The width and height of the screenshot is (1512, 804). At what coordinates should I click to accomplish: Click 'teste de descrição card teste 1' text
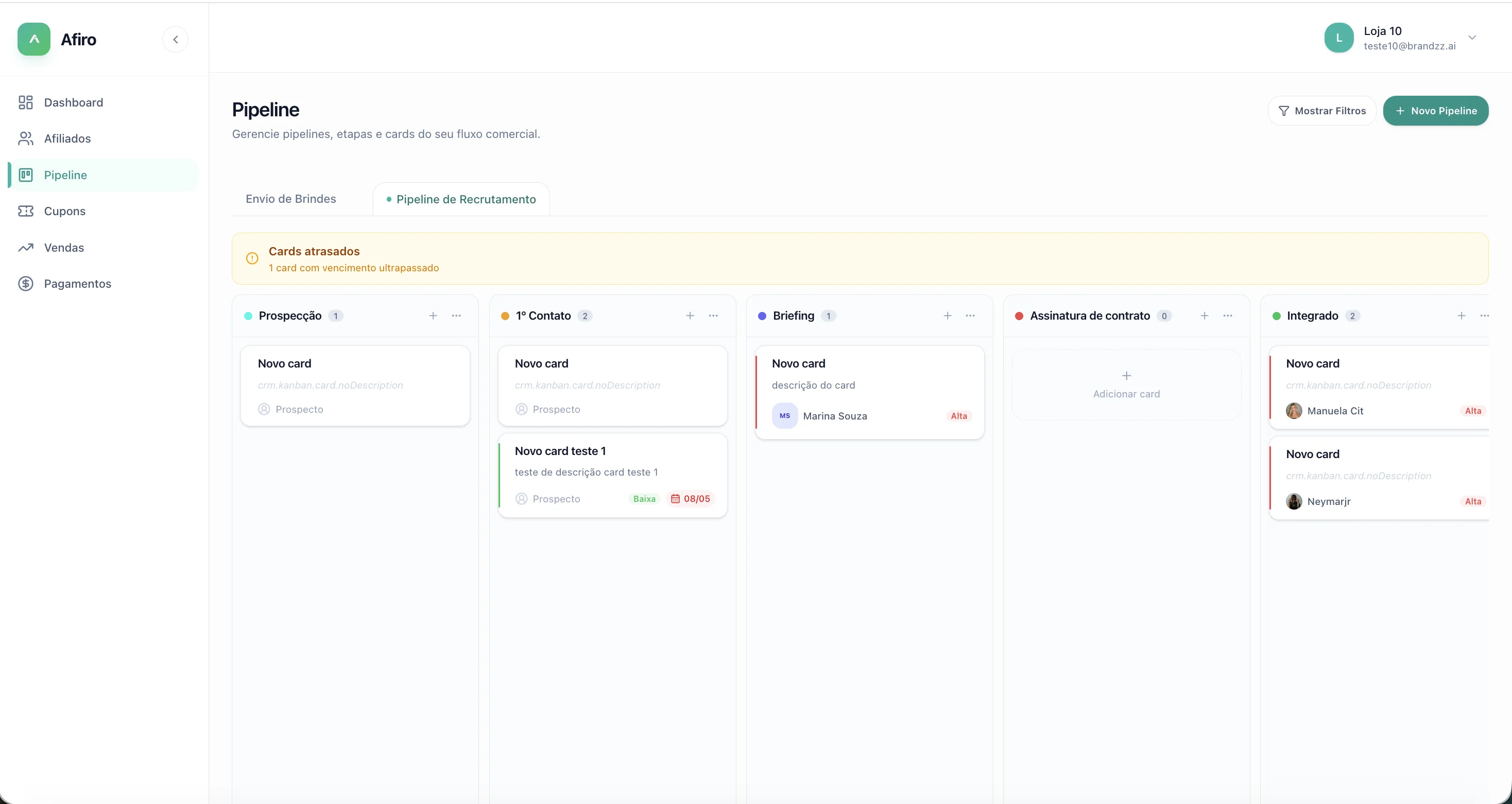click(x=587, y=472)
